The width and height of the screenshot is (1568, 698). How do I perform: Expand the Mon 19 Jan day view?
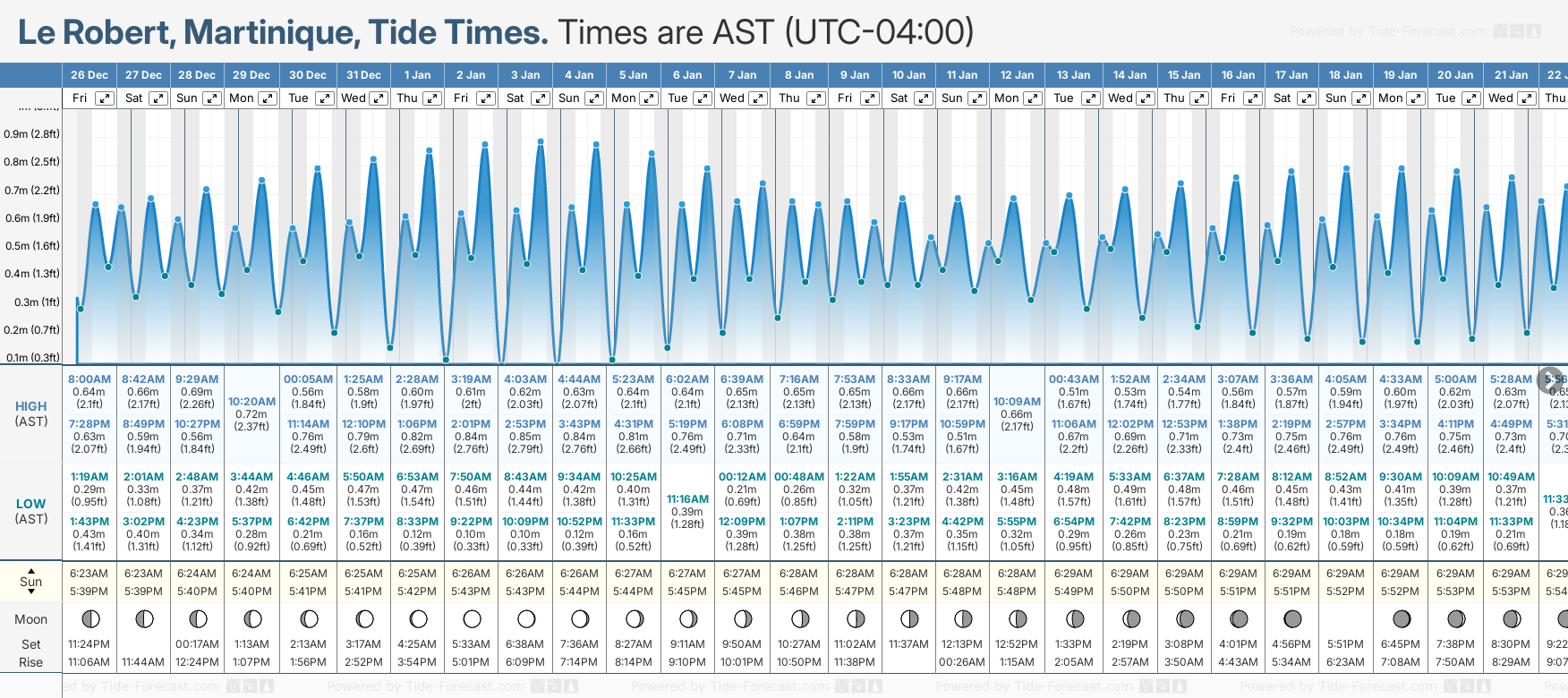pos(1417,98)
